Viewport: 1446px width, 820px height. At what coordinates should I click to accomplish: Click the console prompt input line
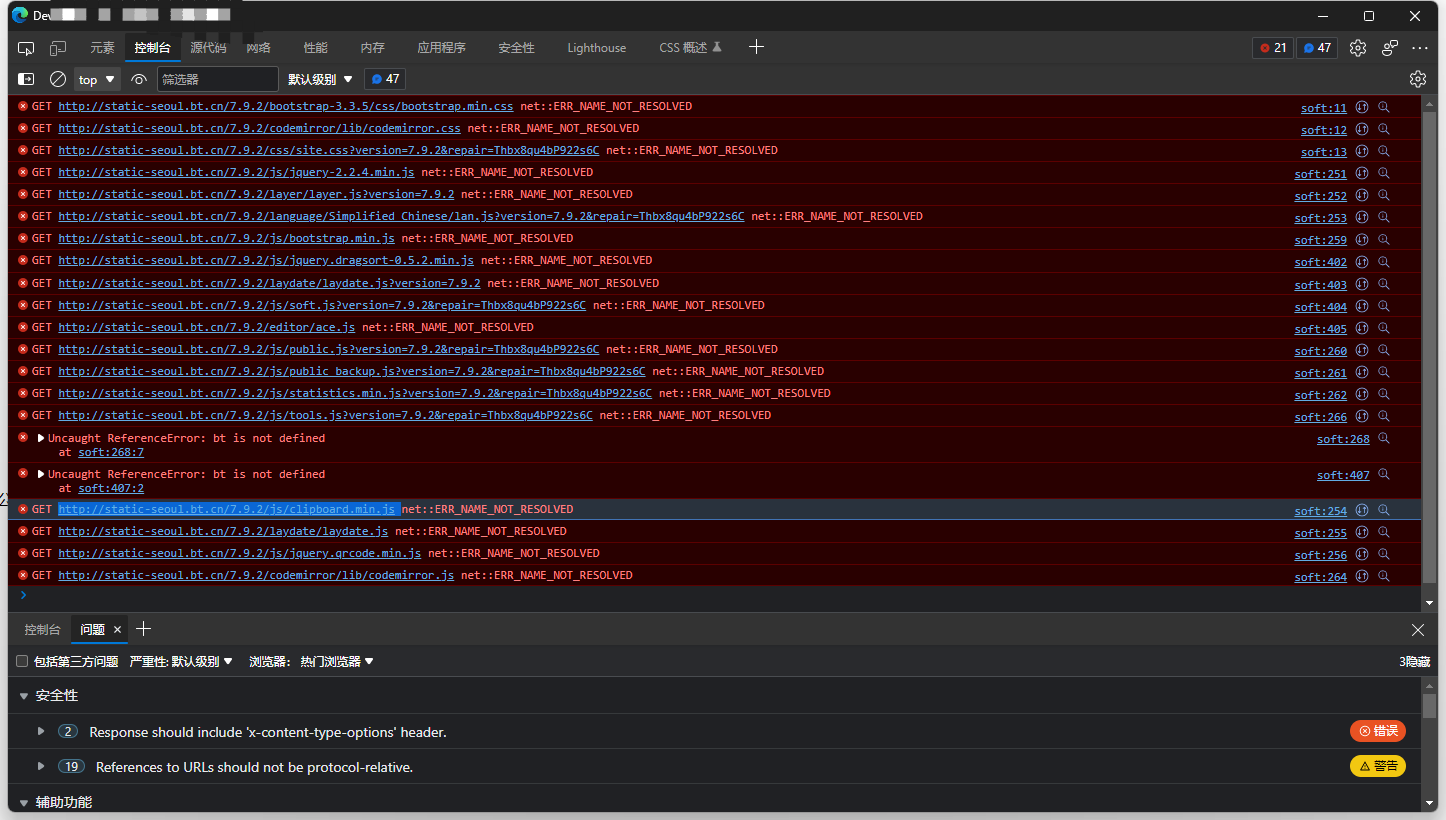click(x=715, y=595)
